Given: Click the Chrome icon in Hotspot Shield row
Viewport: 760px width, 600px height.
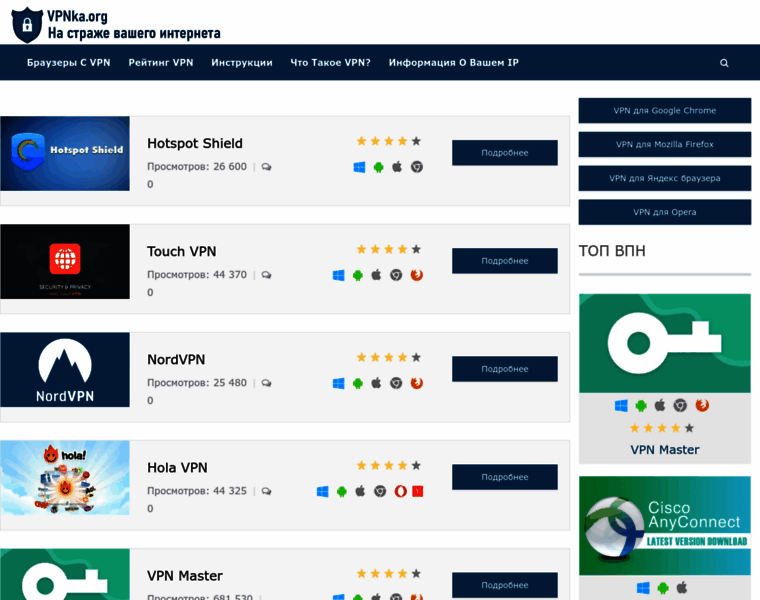Looking at the screenshot, I should 417,167.
